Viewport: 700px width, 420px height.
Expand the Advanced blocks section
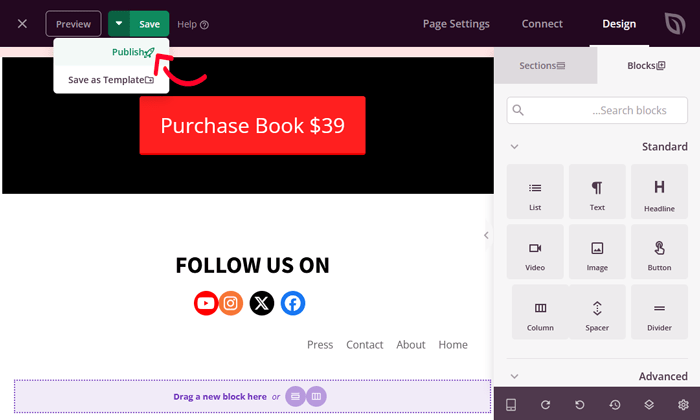coord(514,376)
